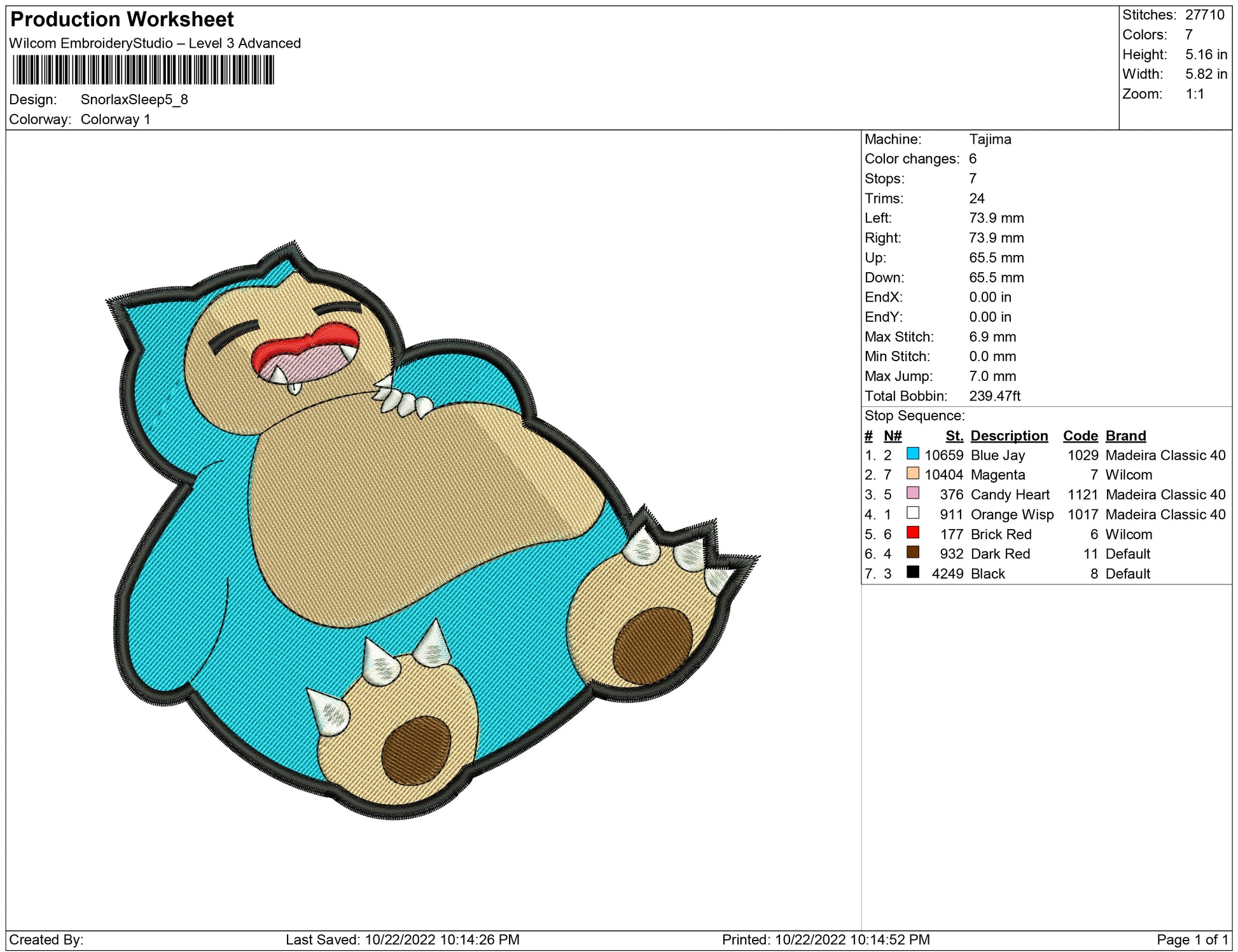Click the Tajima machine value
This screenshot has width=1238, height=952.
989,139
